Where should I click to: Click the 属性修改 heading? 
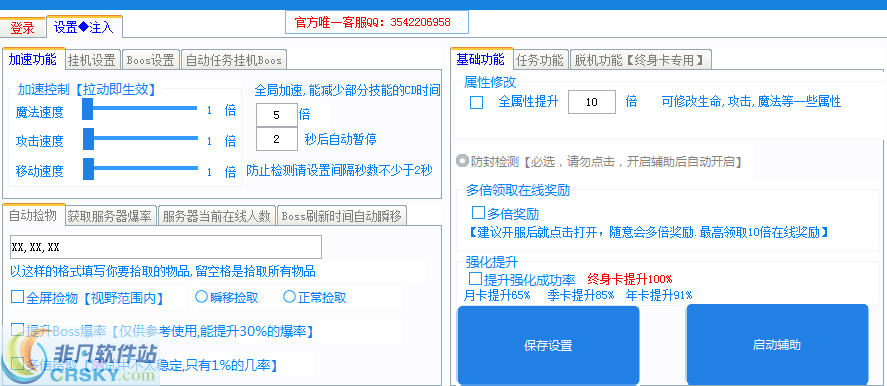coord(490,83)
